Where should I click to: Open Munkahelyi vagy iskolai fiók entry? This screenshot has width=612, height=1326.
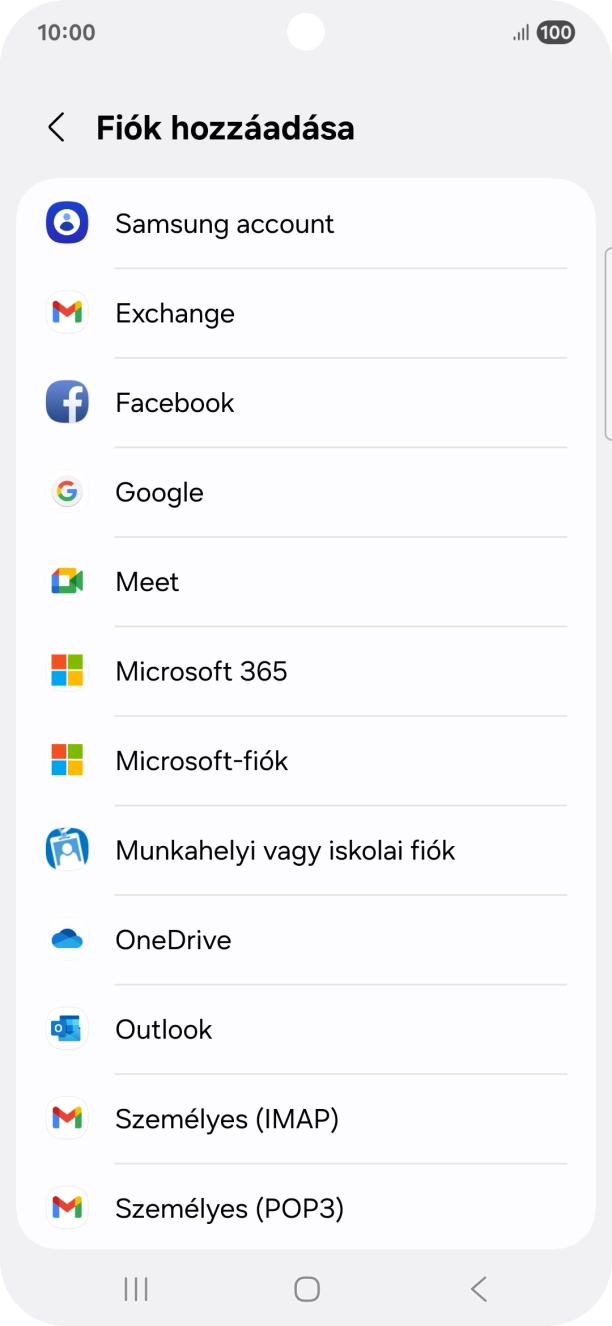coord(285,850)
